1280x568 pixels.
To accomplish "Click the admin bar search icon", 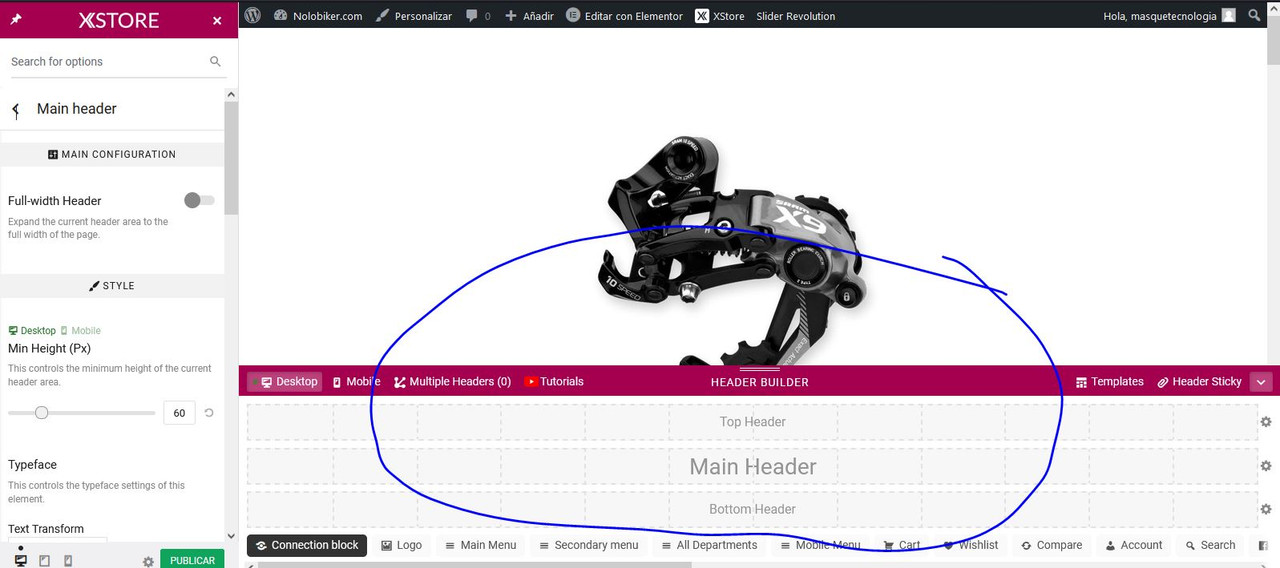I will pyautogui.click(x=1255, y=15).
